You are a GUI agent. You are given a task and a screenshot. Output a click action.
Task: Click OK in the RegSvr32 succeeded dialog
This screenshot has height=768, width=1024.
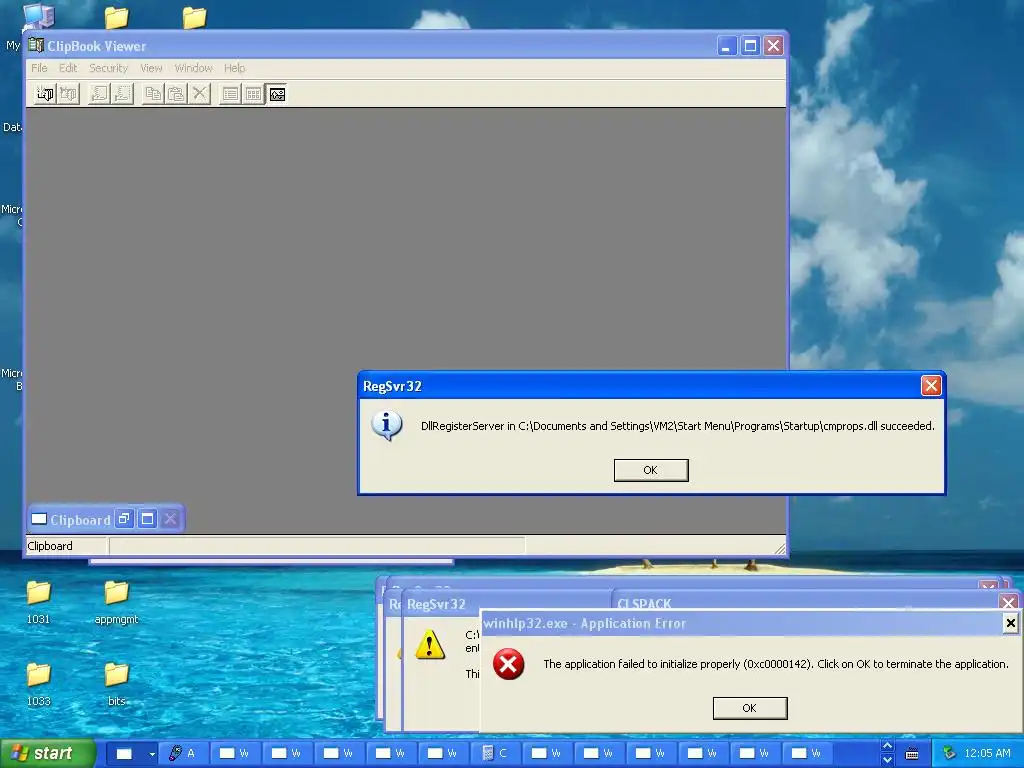click(651, 470)
